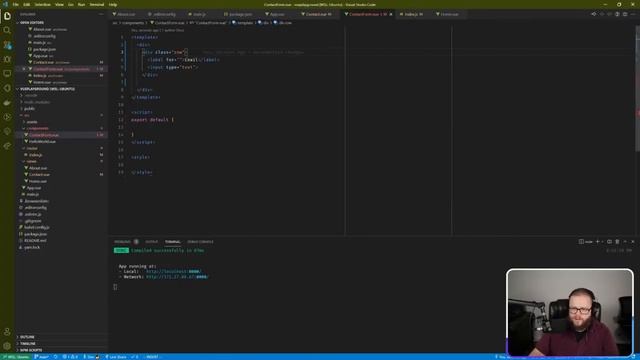Open the Edit menu
The image size is (640, 360).
27,4
